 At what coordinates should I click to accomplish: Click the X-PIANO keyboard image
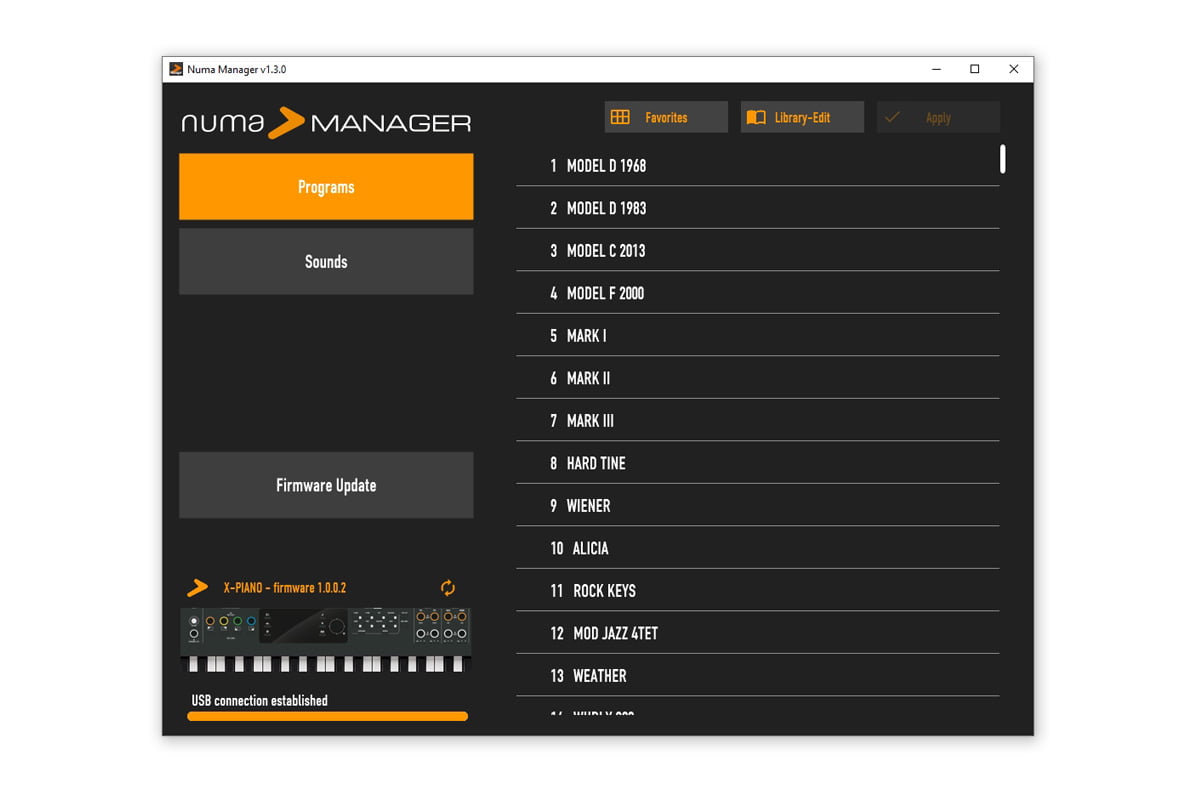(x=326, y=640)
